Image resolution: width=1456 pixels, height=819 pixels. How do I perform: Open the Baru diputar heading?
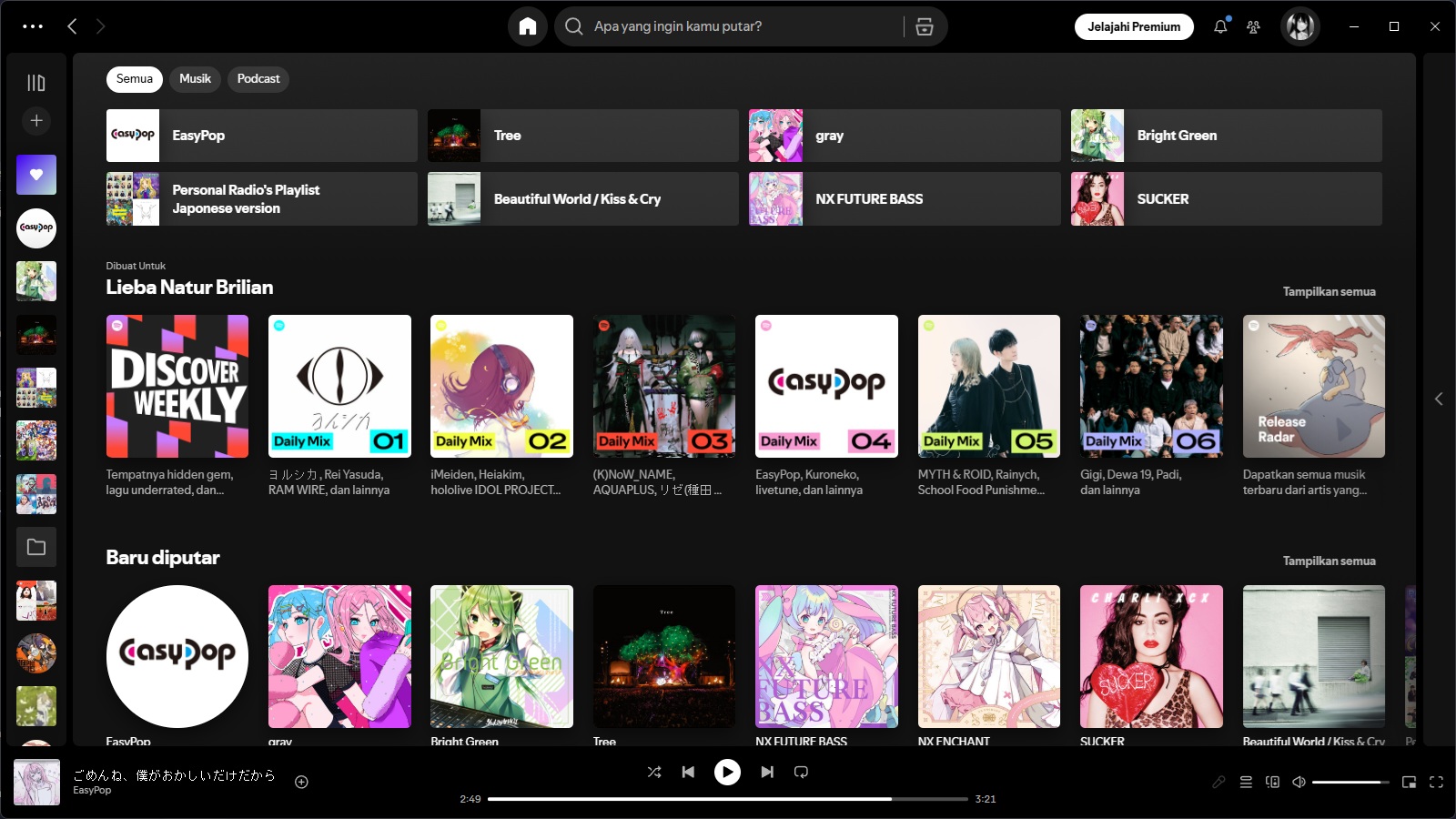163,557
